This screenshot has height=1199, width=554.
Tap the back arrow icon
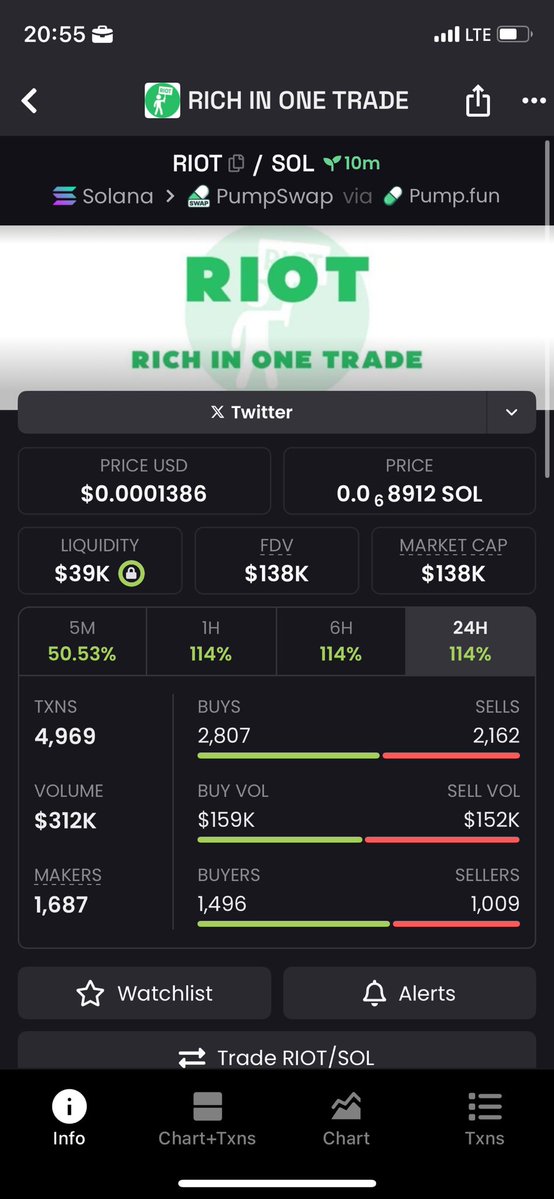[x=29, y=101]
